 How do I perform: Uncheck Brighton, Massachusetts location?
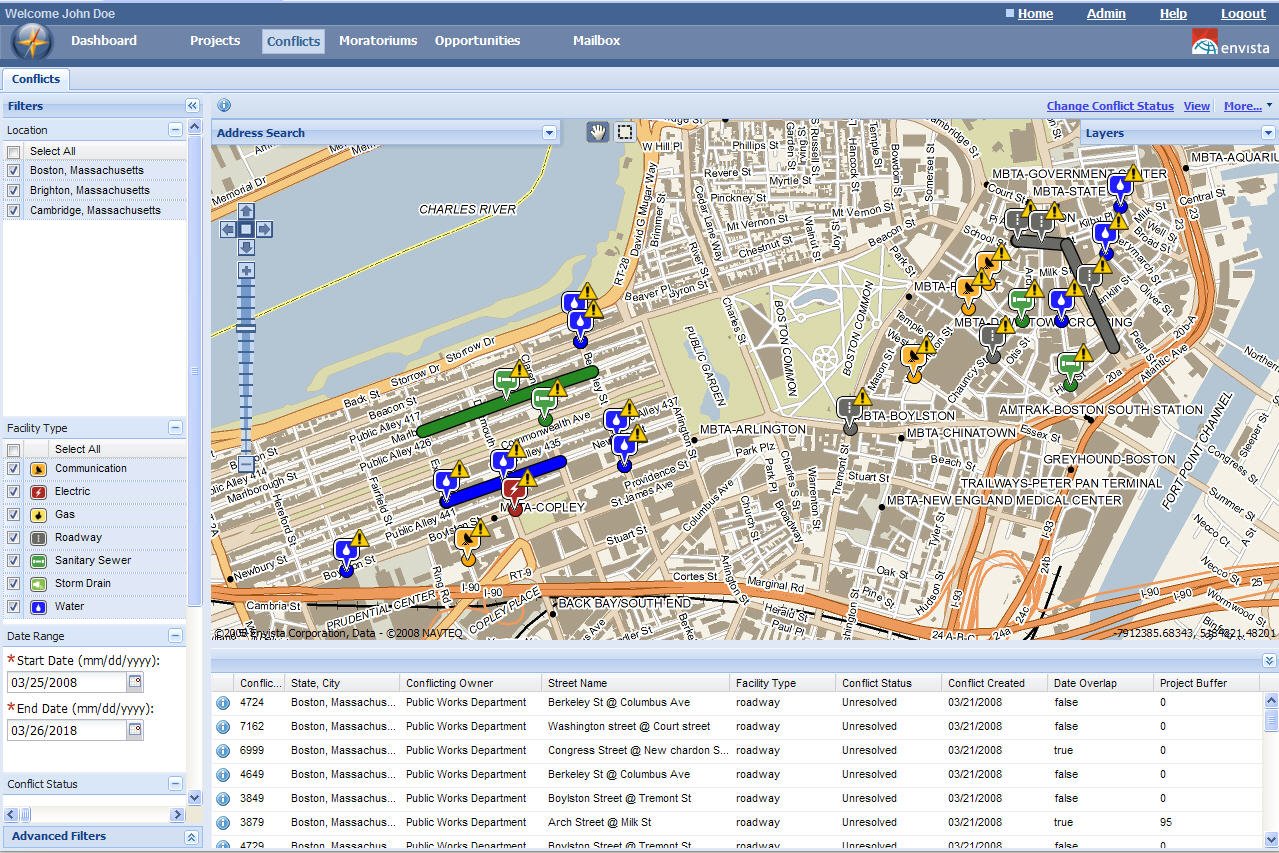click(x=14, y=191)
